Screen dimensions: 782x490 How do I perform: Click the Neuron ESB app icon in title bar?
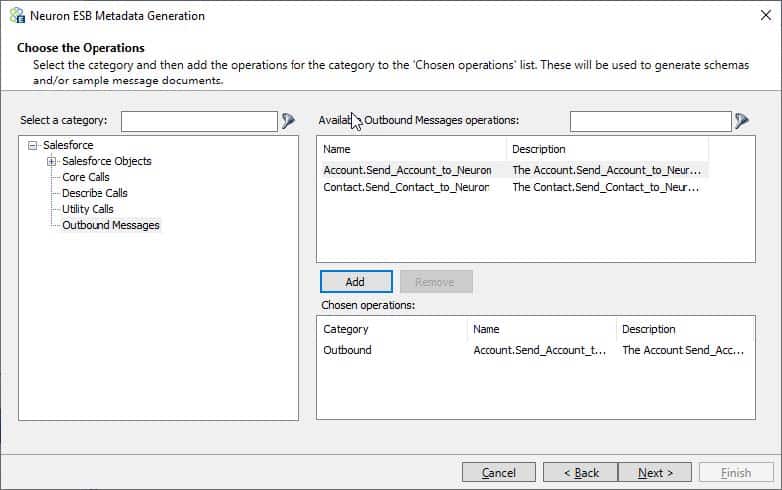[x=17, y=15]
